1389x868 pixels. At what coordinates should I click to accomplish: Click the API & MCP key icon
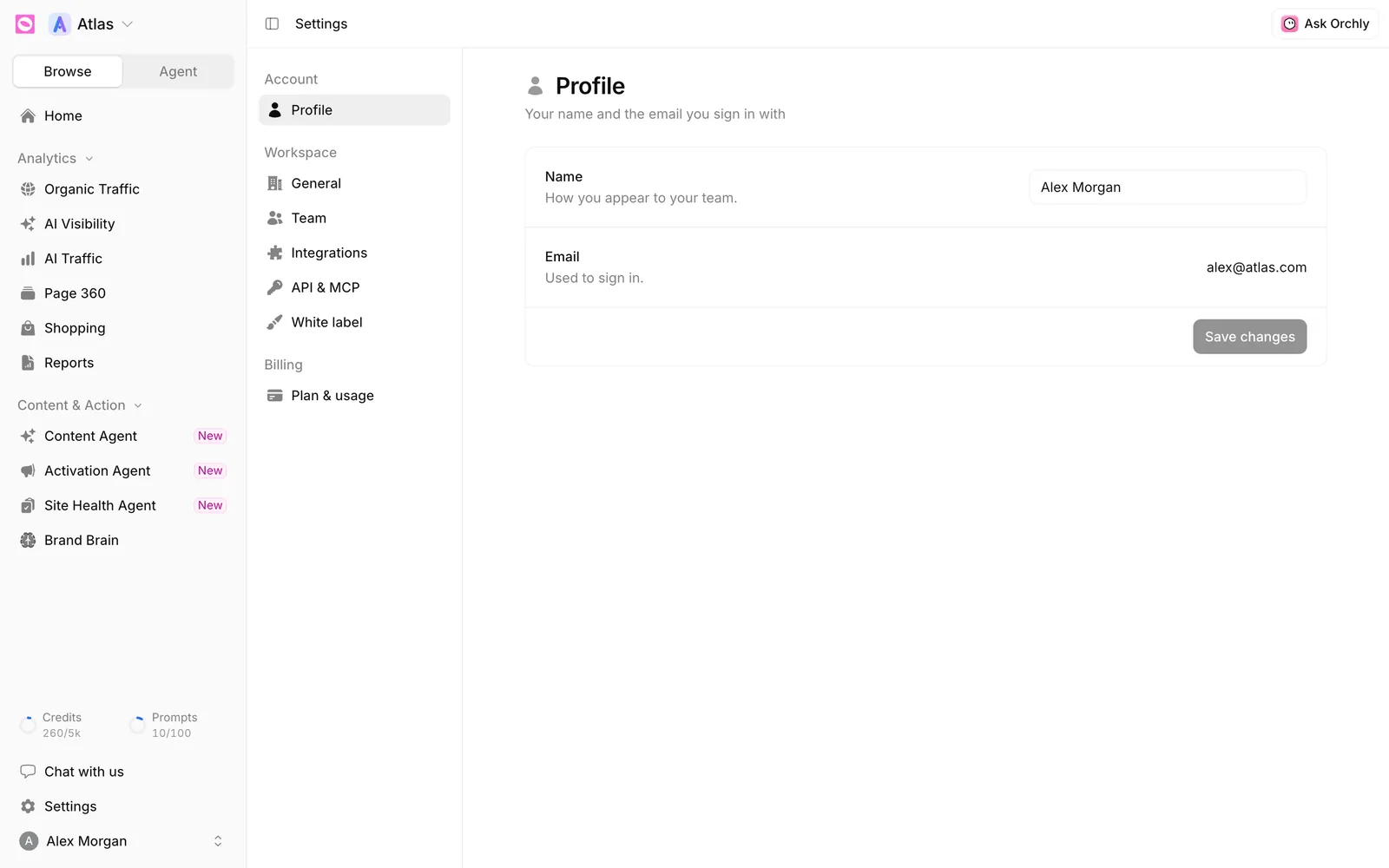click(275, 287)
